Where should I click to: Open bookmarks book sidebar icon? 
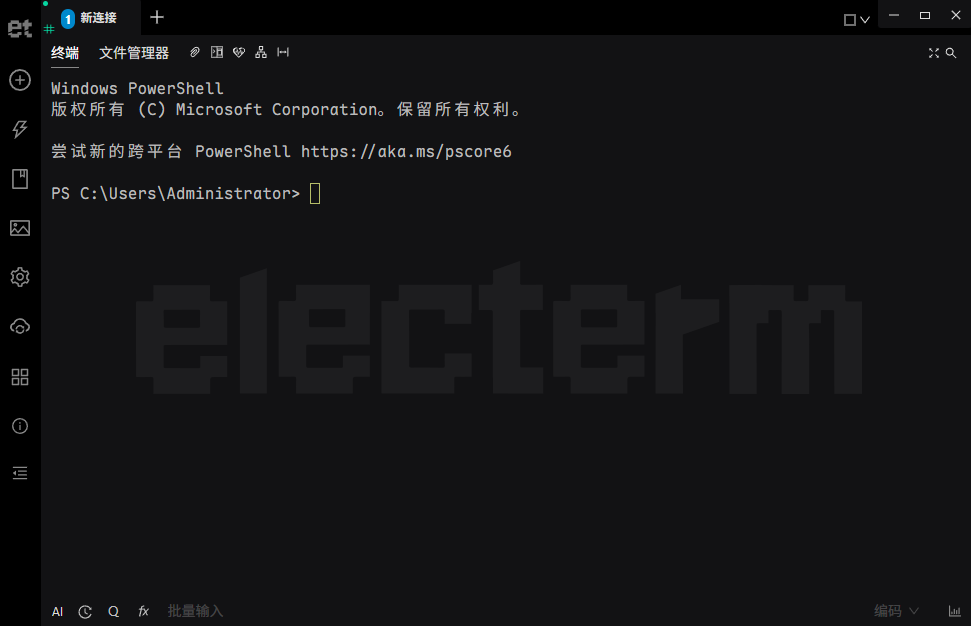coord(20,179)
